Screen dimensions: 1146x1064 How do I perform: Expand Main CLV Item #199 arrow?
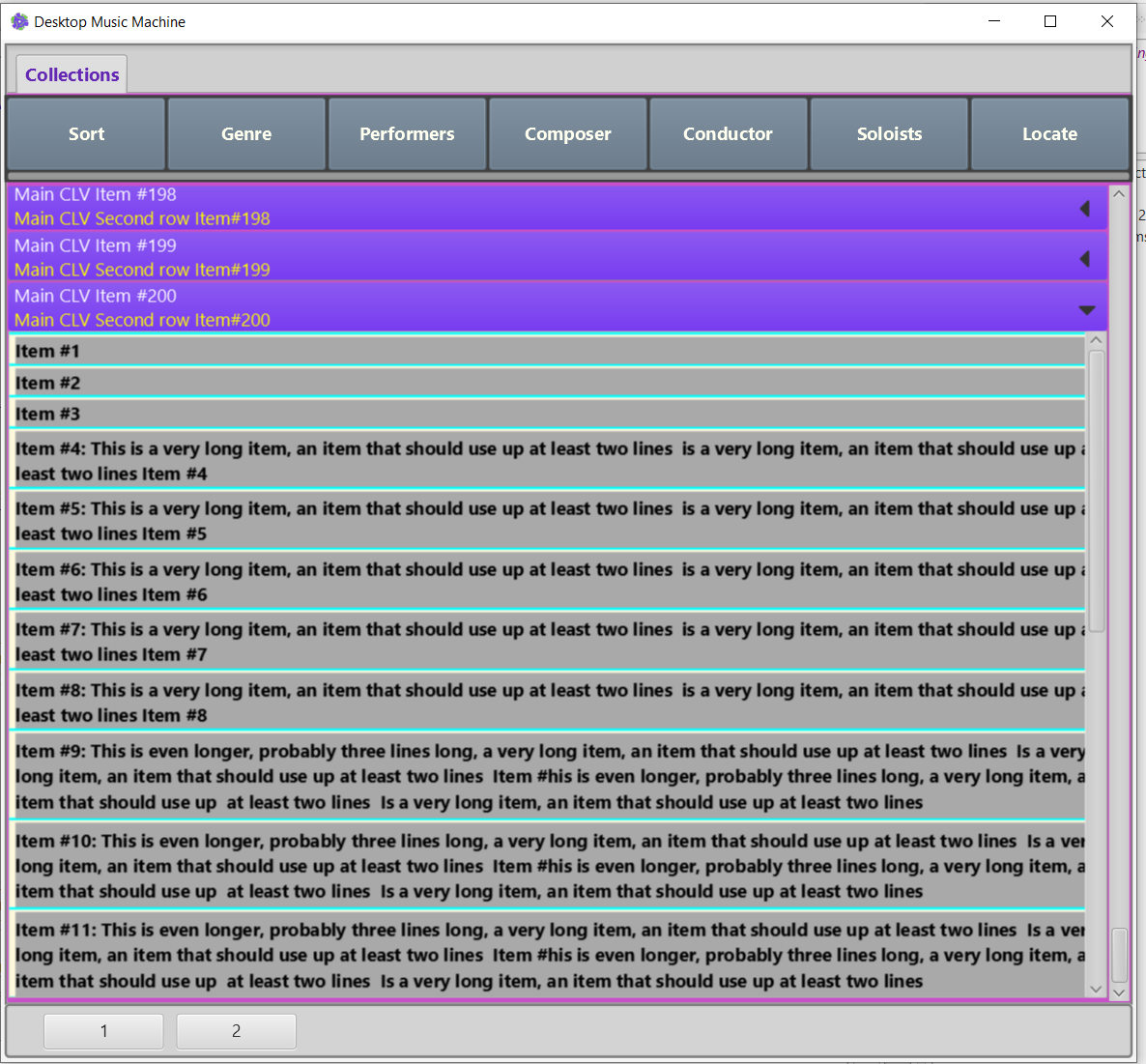[1085, 259]
